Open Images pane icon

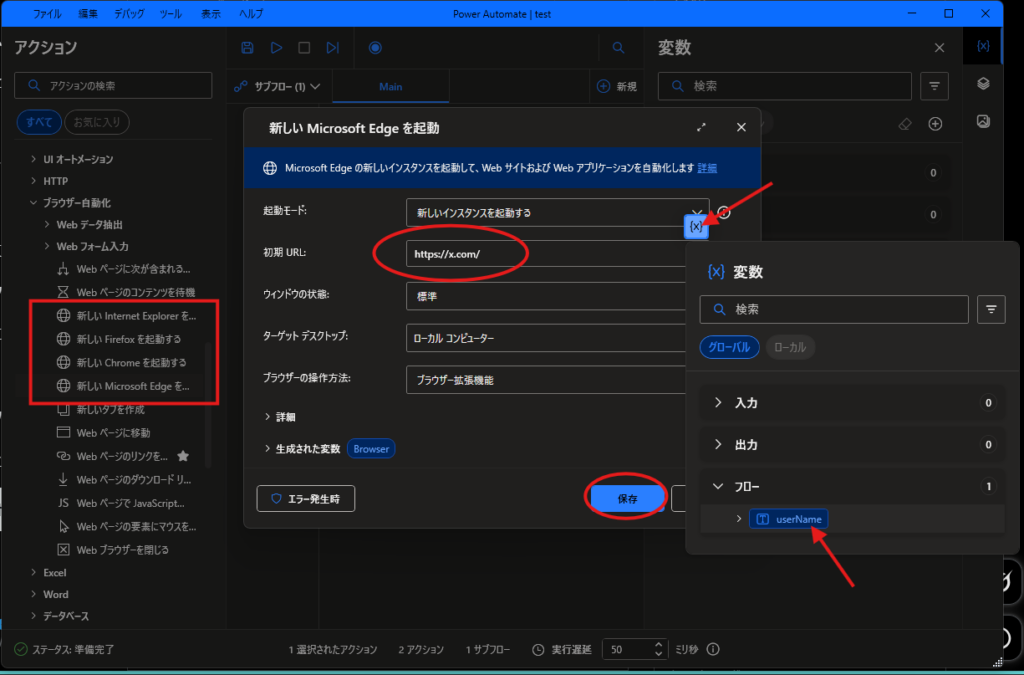[983, 121]
